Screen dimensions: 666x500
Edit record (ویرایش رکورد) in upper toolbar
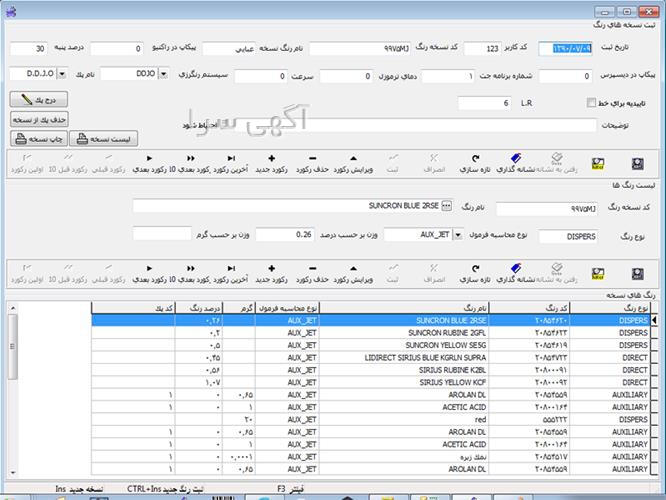(353, 164)
